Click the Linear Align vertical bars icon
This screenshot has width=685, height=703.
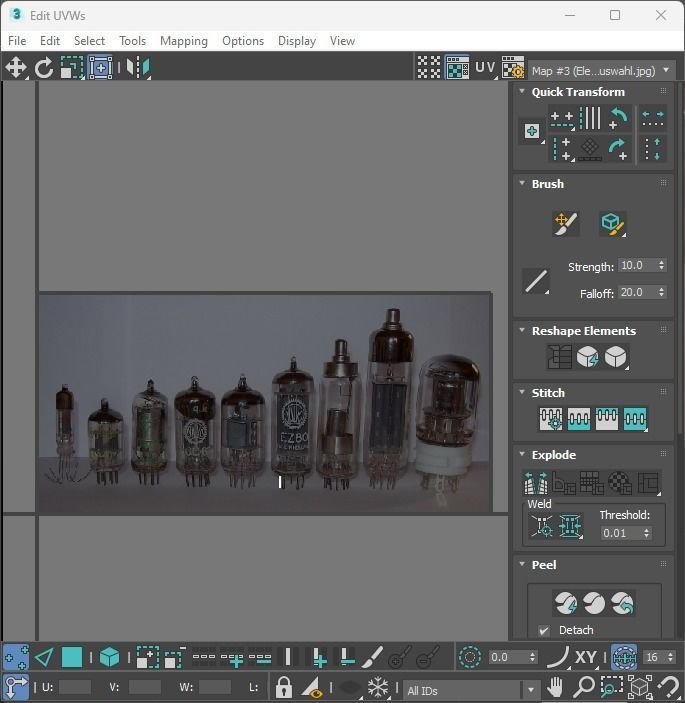590,118
